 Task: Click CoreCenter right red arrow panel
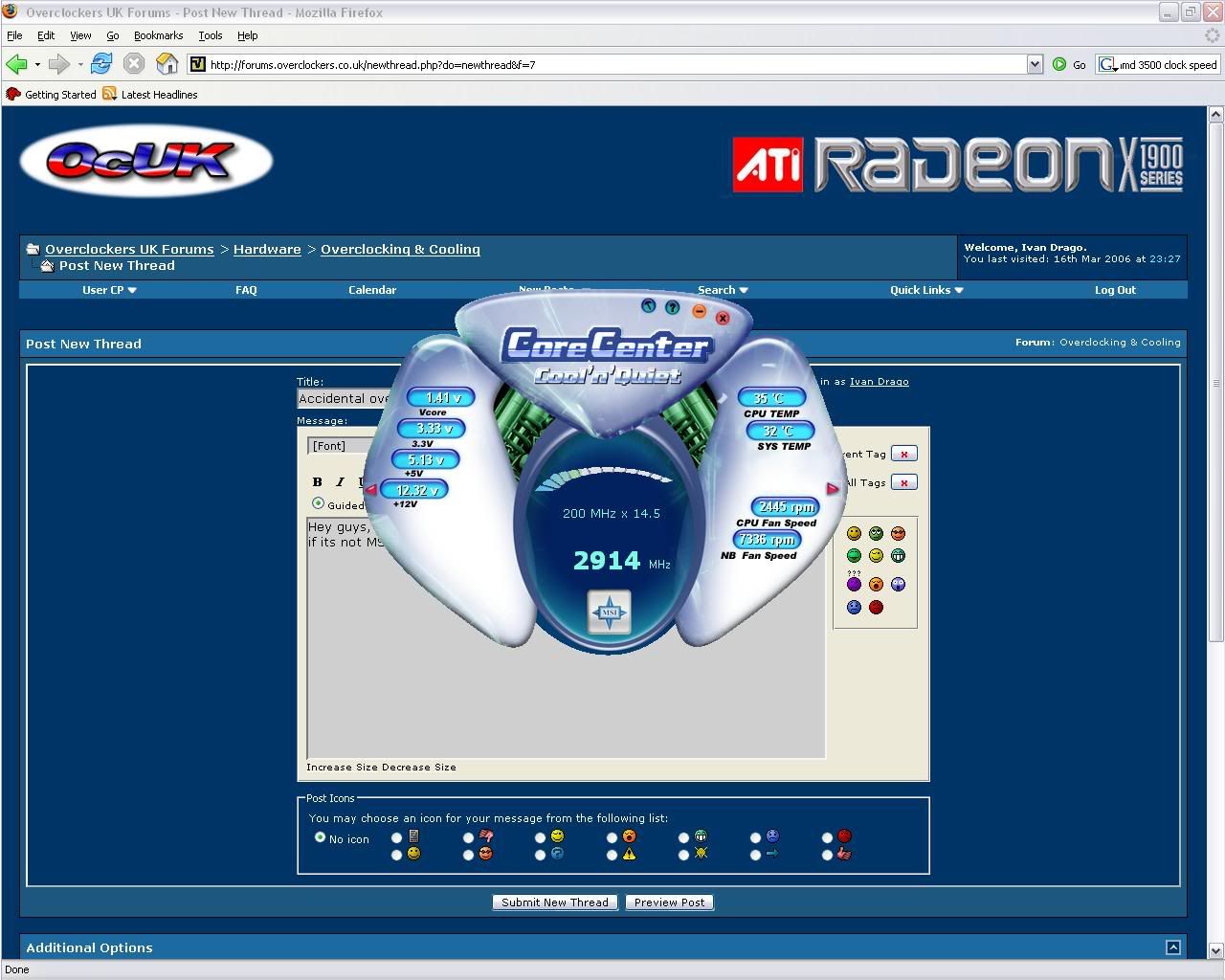(x=833, y=488)
